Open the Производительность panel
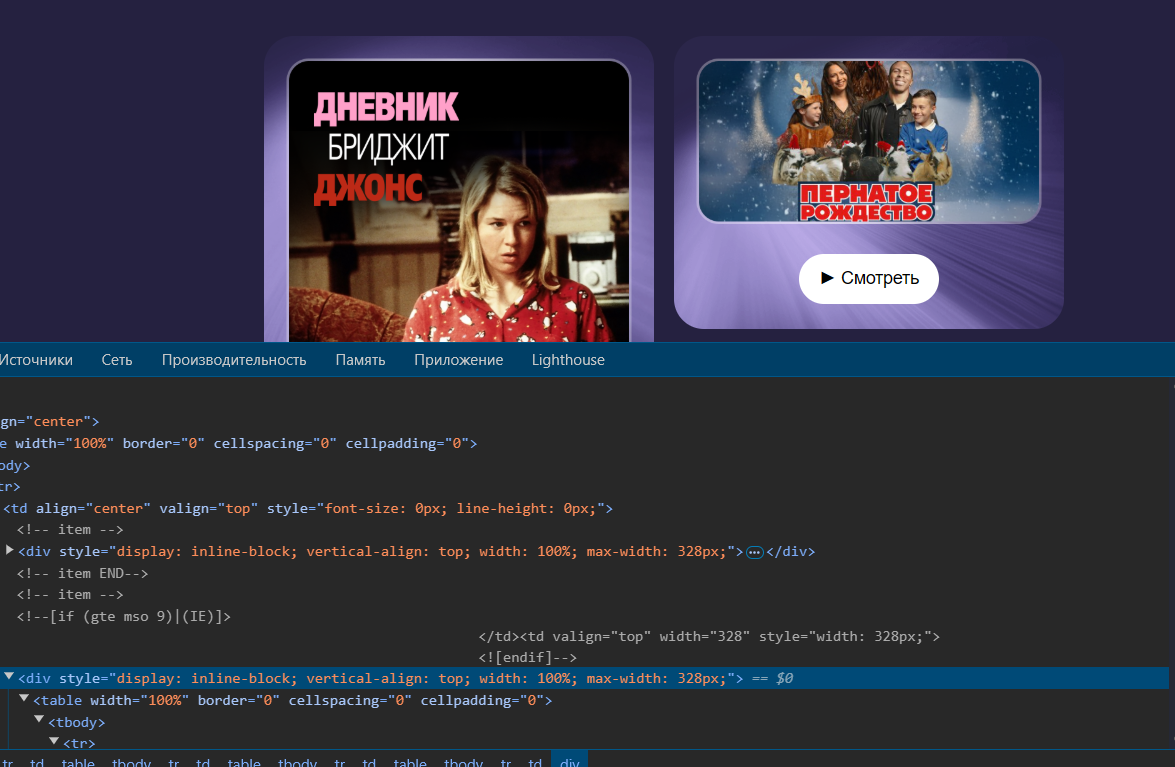 tap(234, 360)
